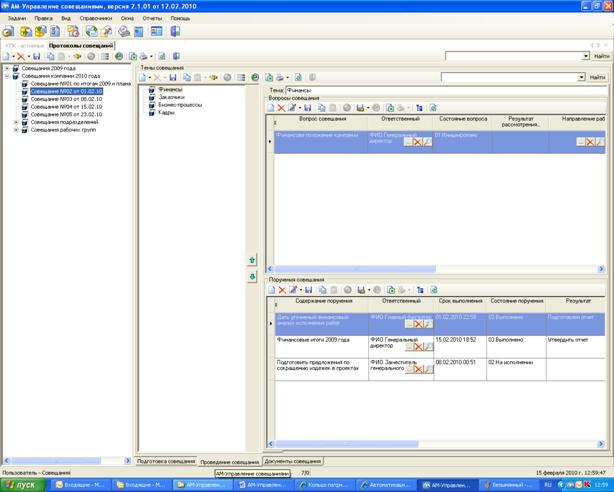Open the Справочники menu
This screenshot has width=614, height=492.
97,18
